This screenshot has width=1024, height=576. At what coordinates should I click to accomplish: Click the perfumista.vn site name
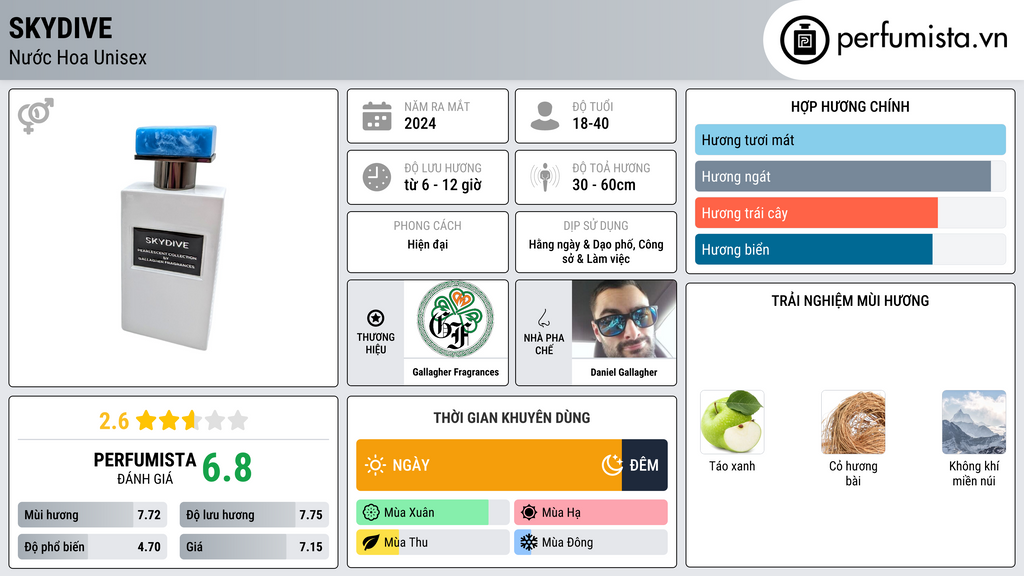tap(922, 38)
